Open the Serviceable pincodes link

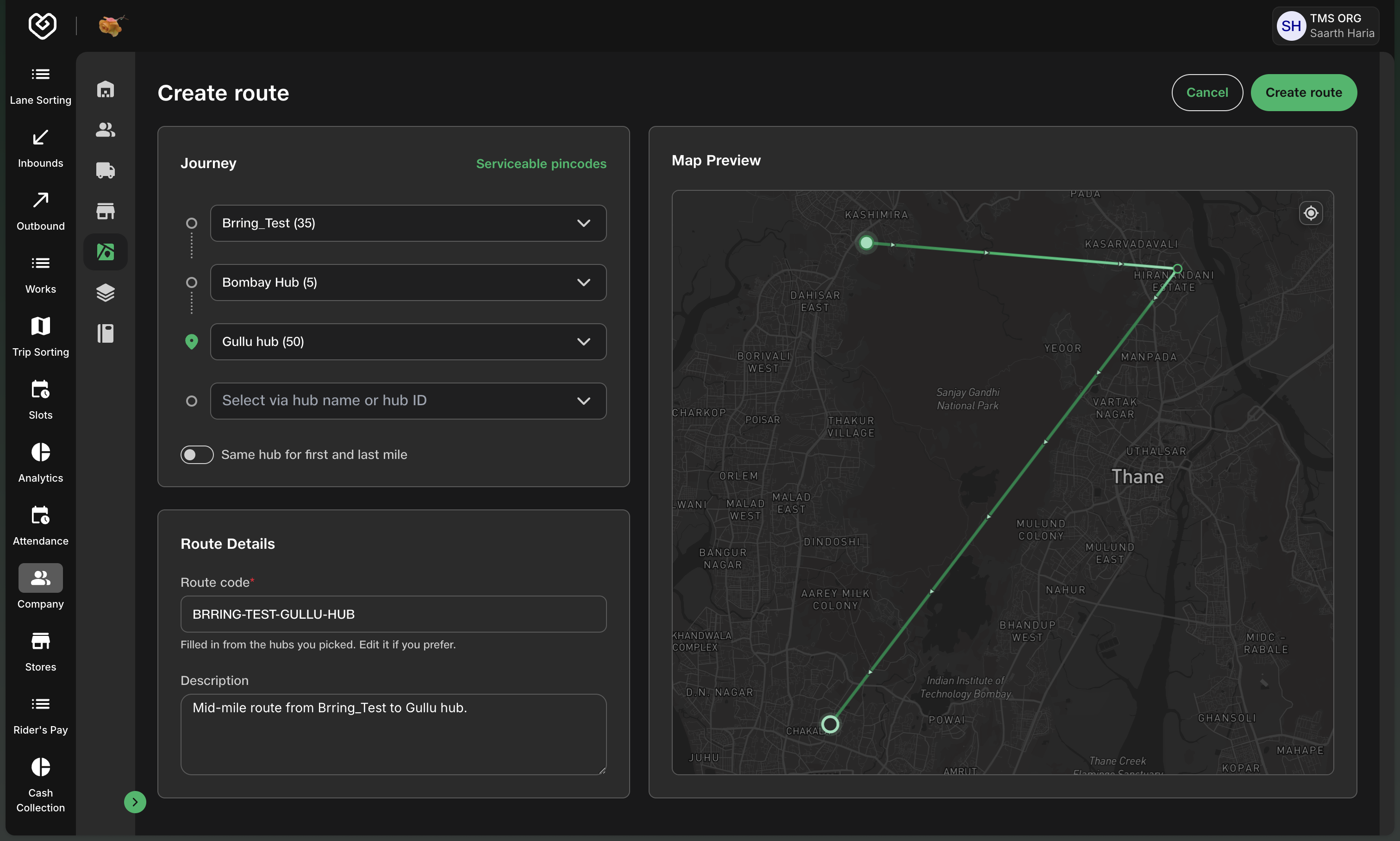coord(541,164)
